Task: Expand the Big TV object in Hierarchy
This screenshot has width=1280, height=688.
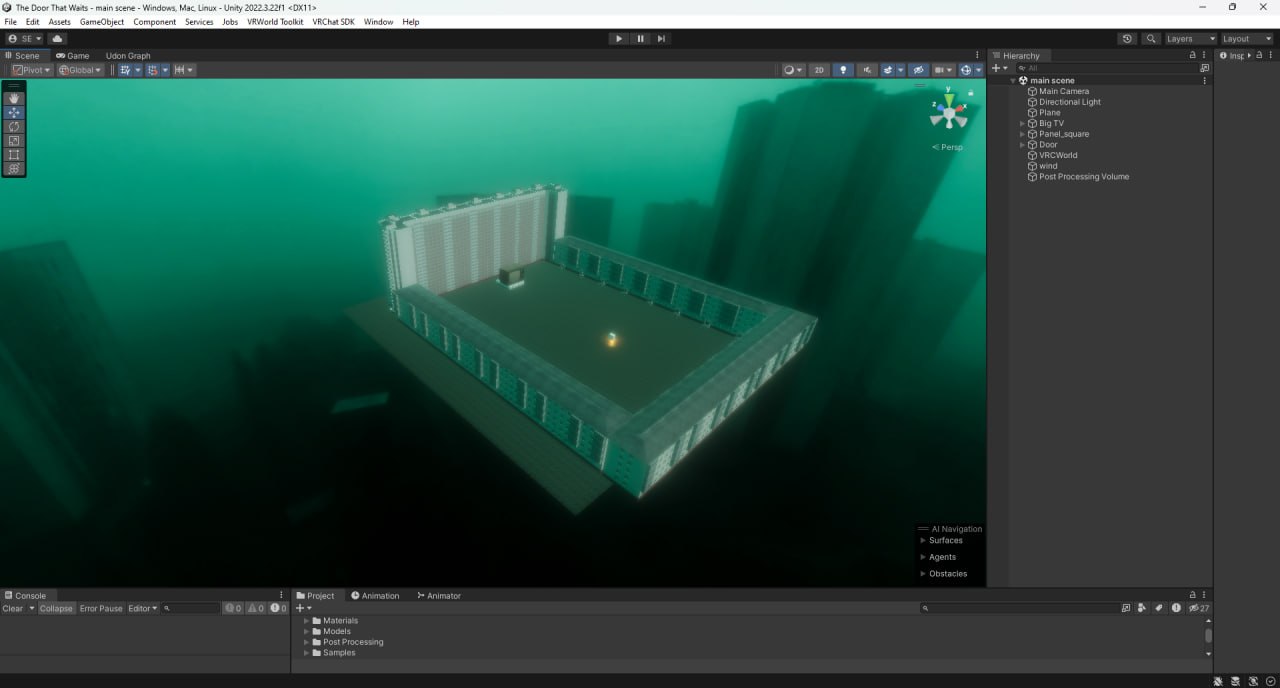Action: click(x=1022, y=123)
